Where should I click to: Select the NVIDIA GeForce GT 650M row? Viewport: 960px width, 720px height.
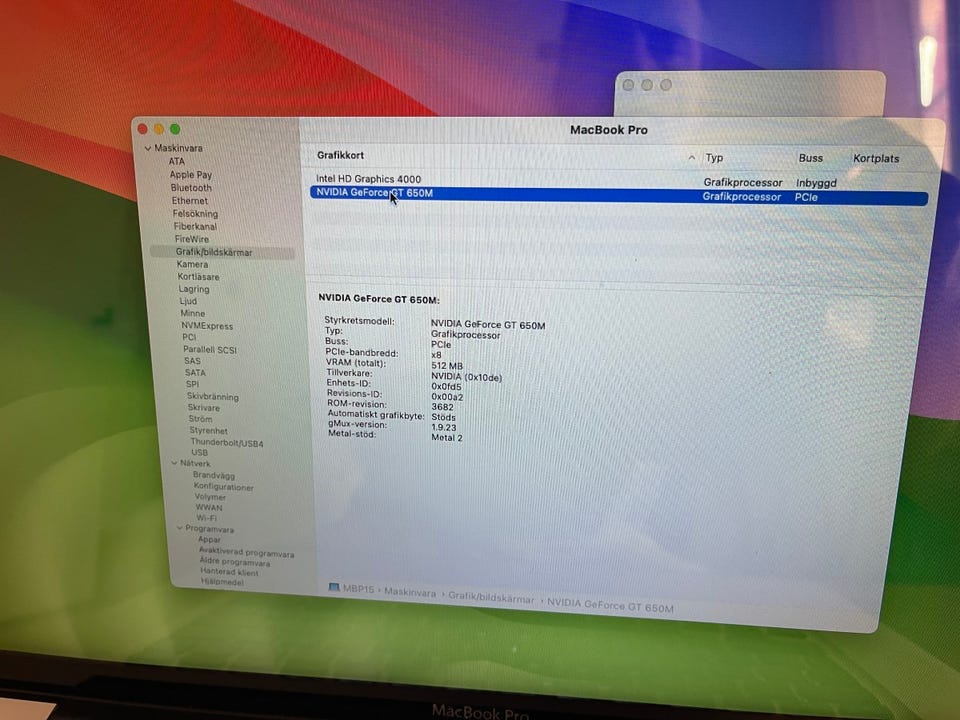618,195
